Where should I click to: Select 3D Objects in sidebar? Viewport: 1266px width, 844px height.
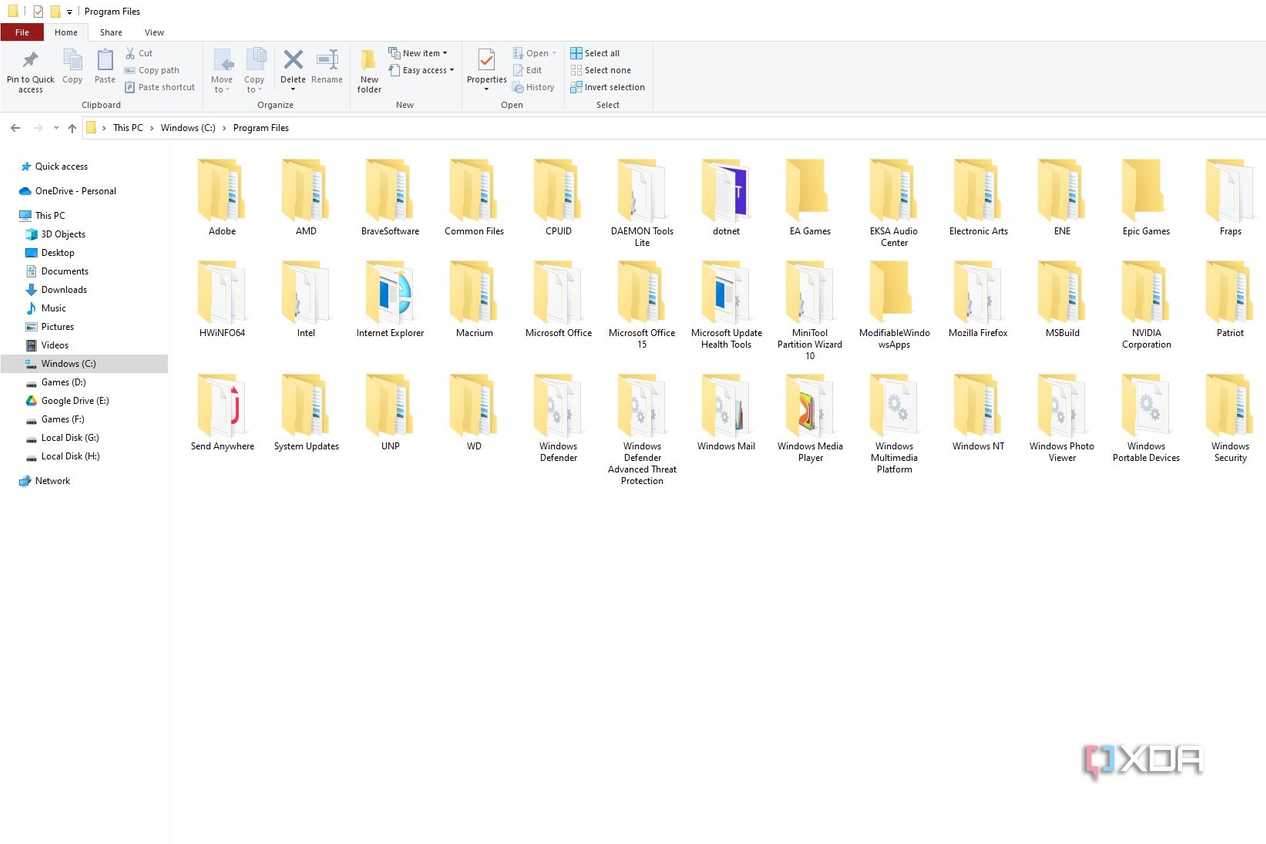click(63, 234)
